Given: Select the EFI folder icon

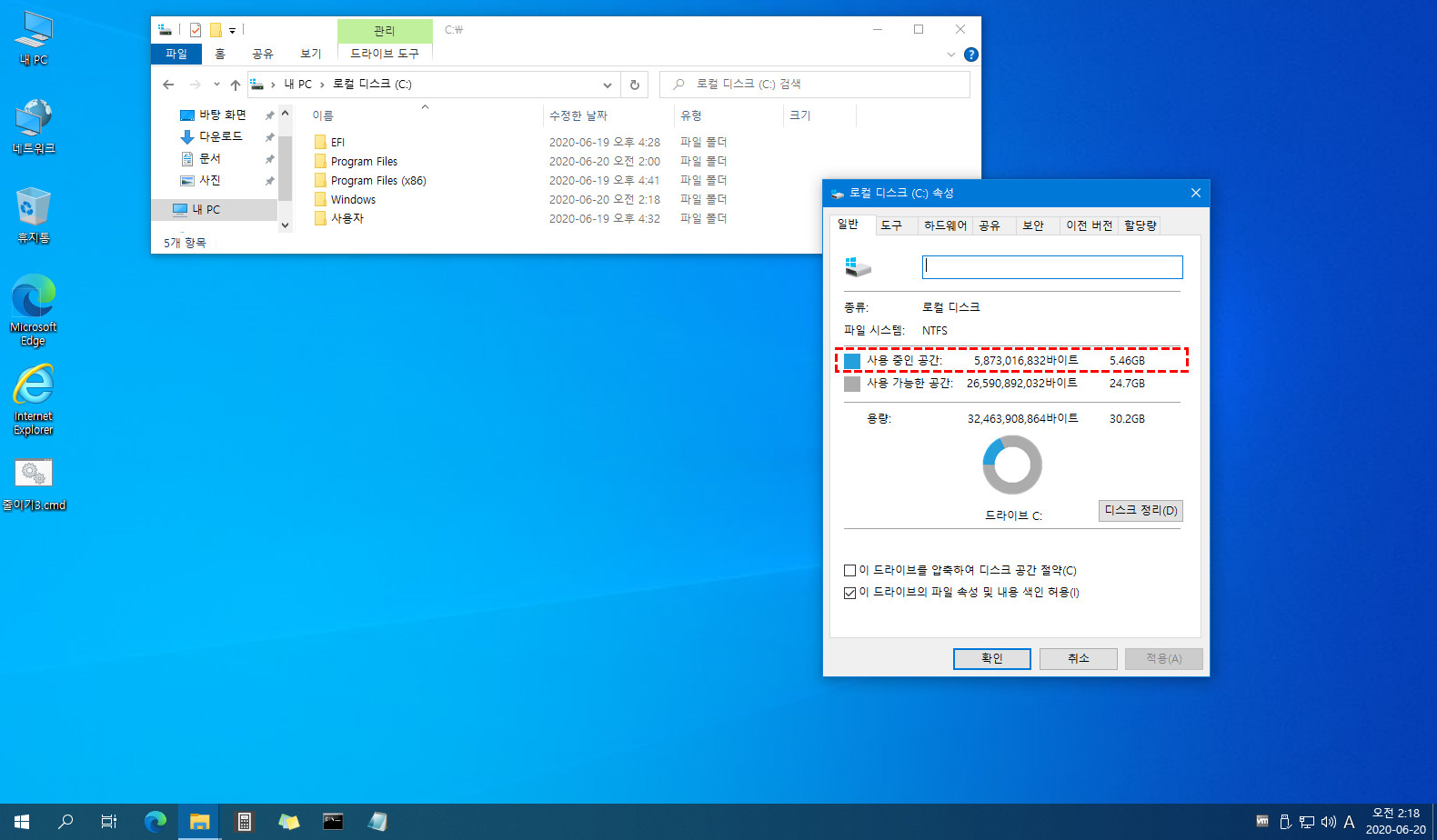Looking at the screenshot, I should pos(320,142).
